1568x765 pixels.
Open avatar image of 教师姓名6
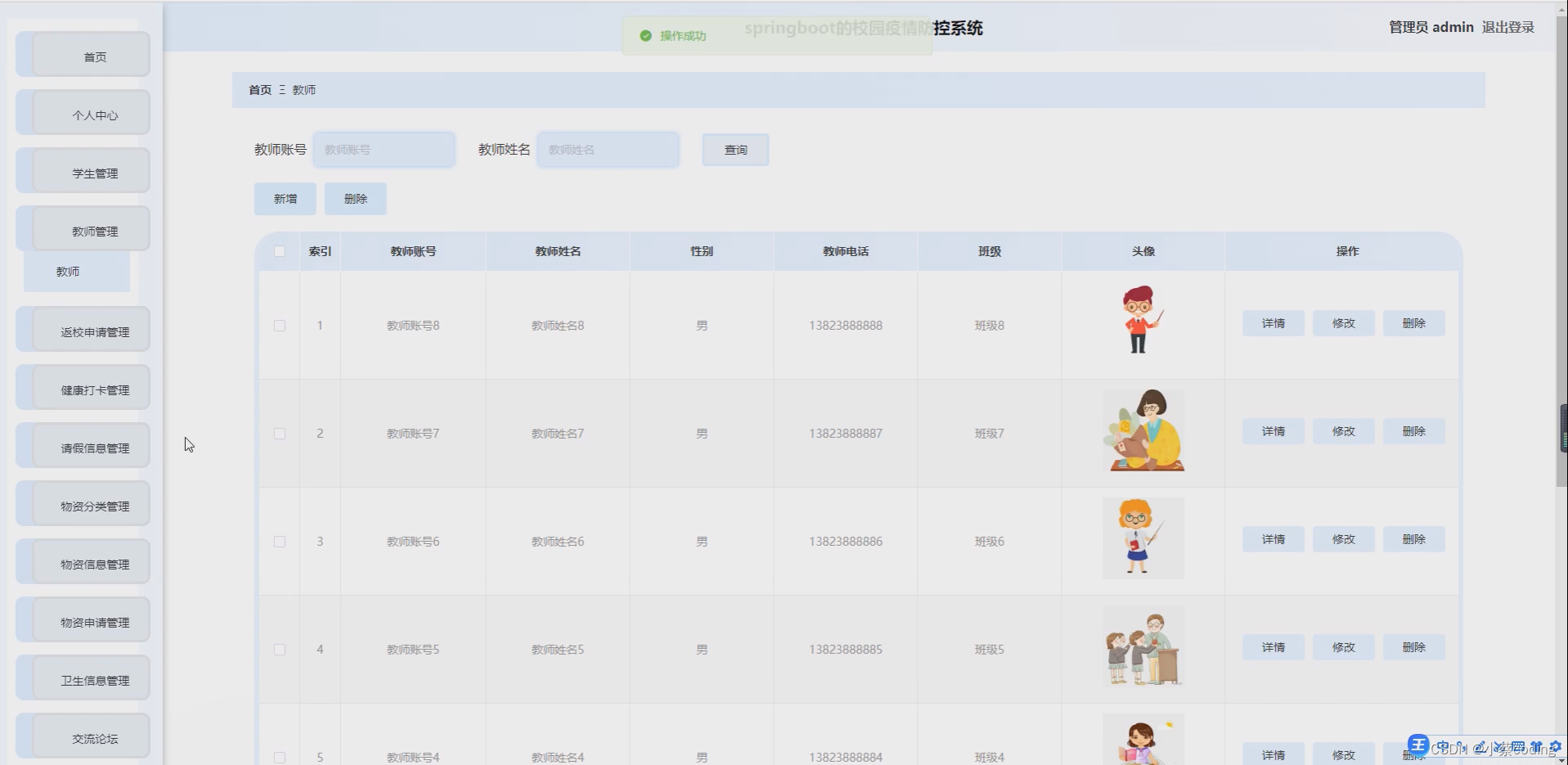(x=1143, y=538)
